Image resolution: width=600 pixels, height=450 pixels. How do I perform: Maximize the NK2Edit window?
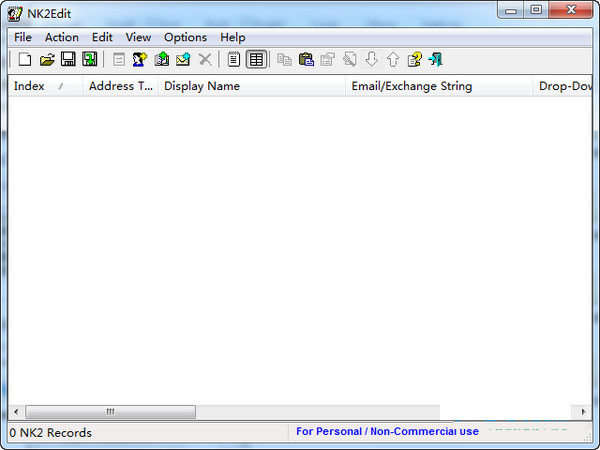(x=536, y=10)
